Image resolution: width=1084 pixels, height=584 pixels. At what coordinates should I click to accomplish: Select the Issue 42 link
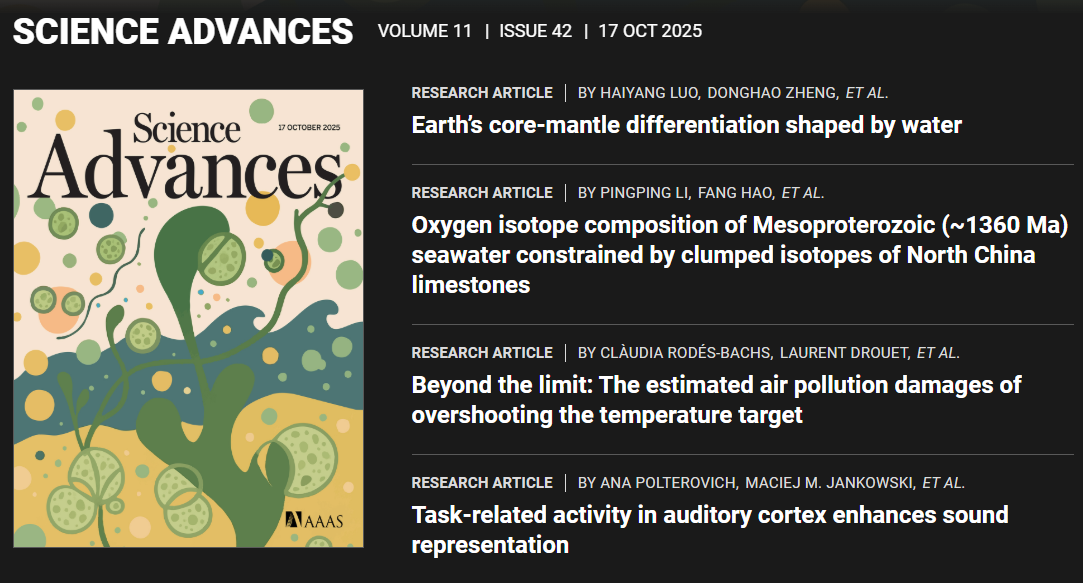(x=535, y=31)
